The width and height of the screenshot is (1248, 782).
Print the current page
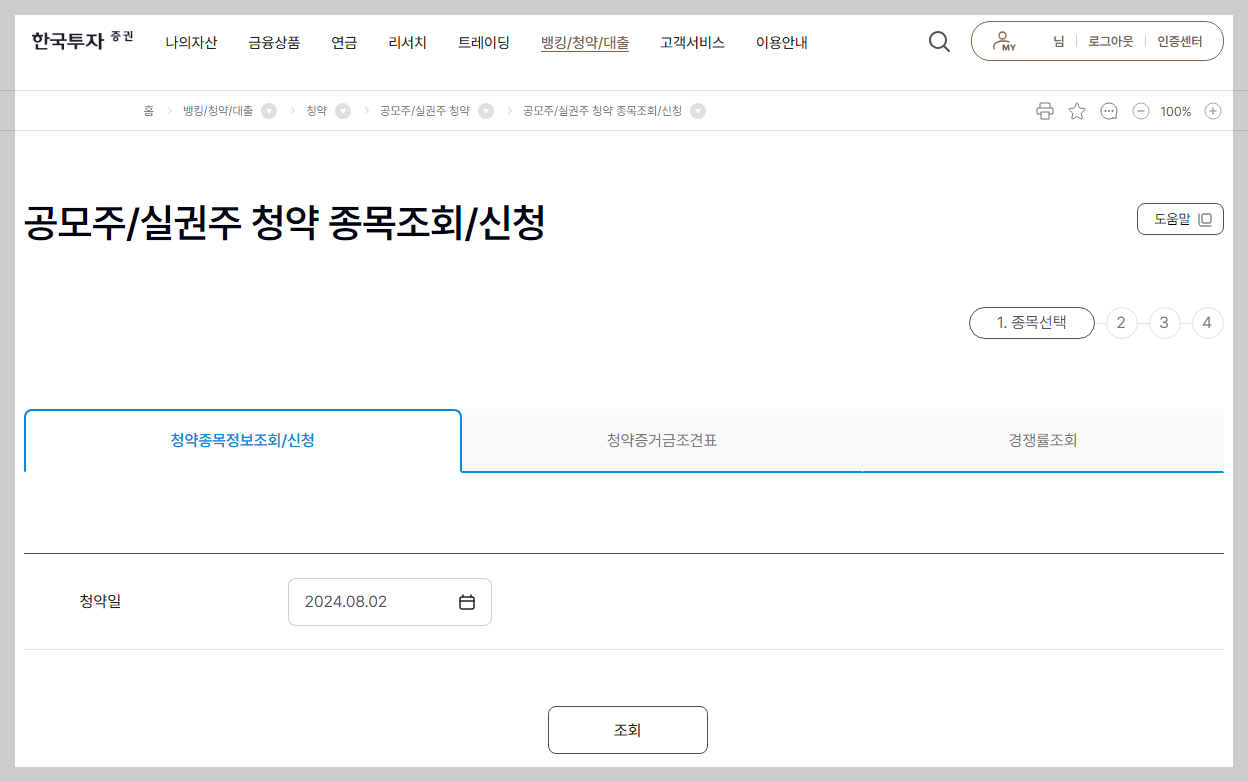[x=1044, y=110]
